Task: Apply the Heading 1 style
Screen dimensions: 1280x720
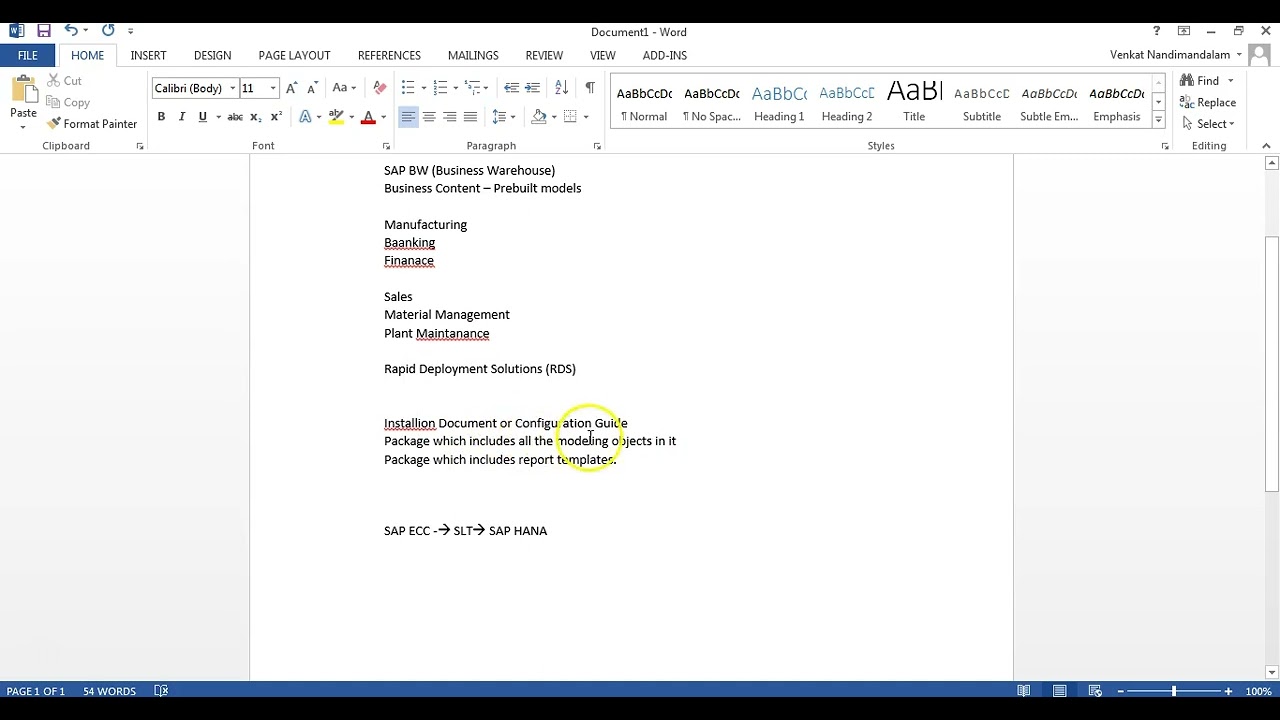Action: 779,102
